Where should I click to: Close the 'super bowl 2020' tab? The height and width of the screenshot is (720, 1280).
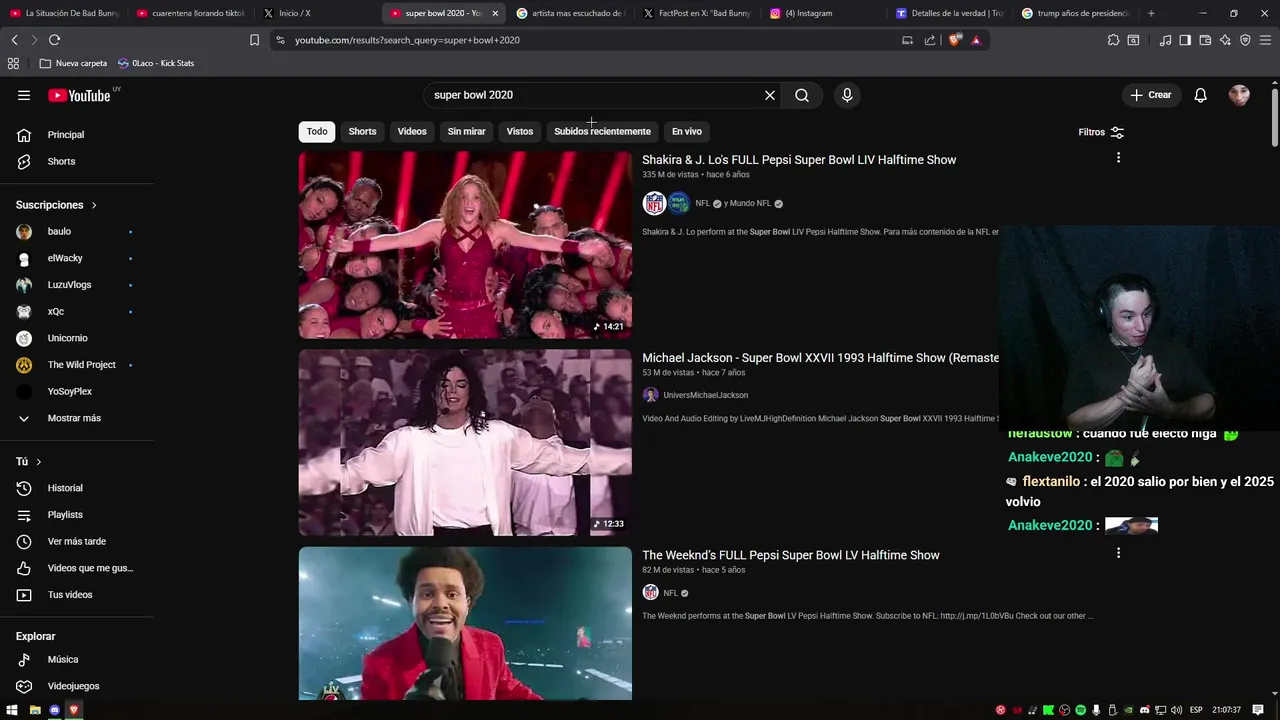[495, 13]
